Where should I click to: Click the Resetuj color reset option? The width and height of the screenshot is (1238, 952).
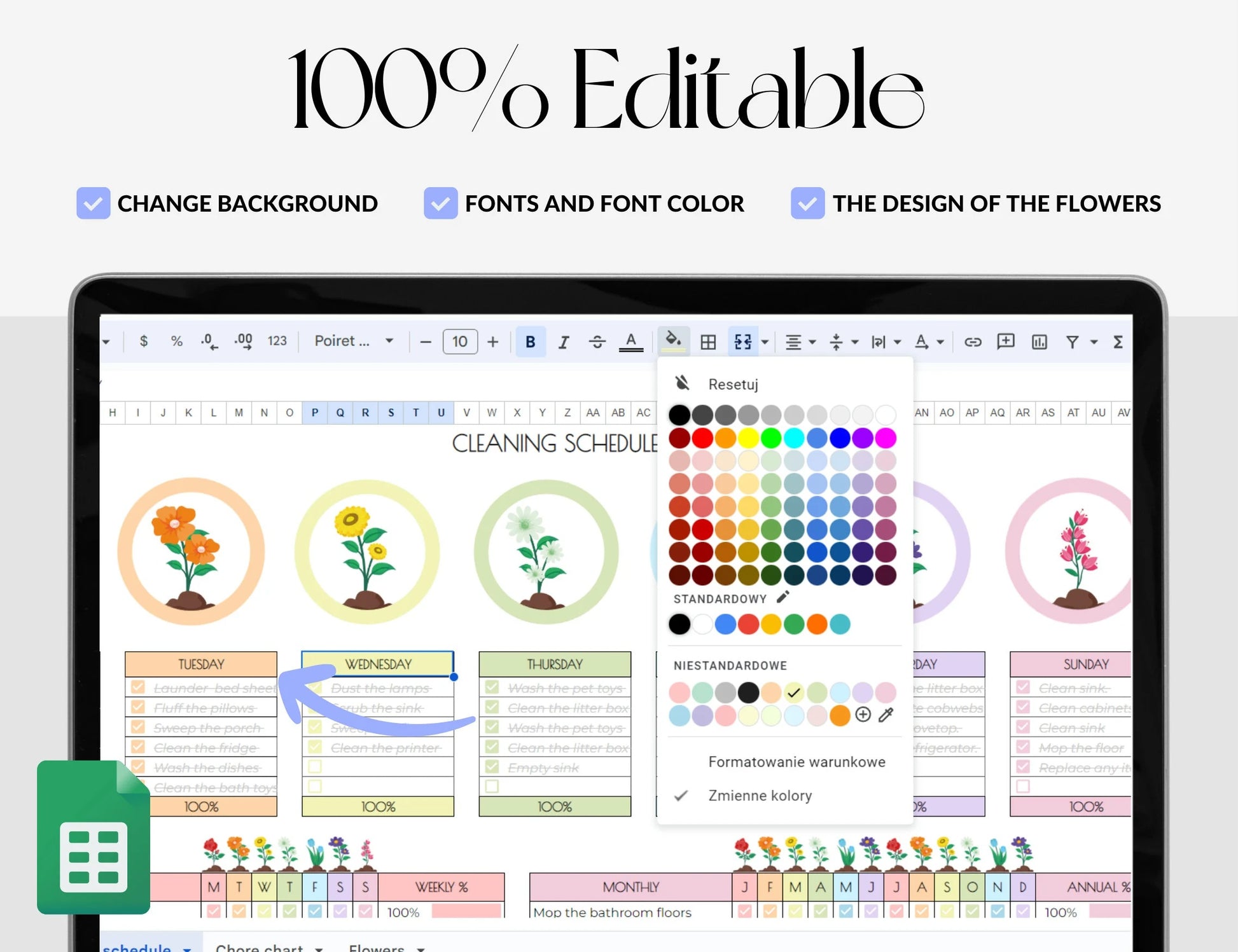pos(733,384)
